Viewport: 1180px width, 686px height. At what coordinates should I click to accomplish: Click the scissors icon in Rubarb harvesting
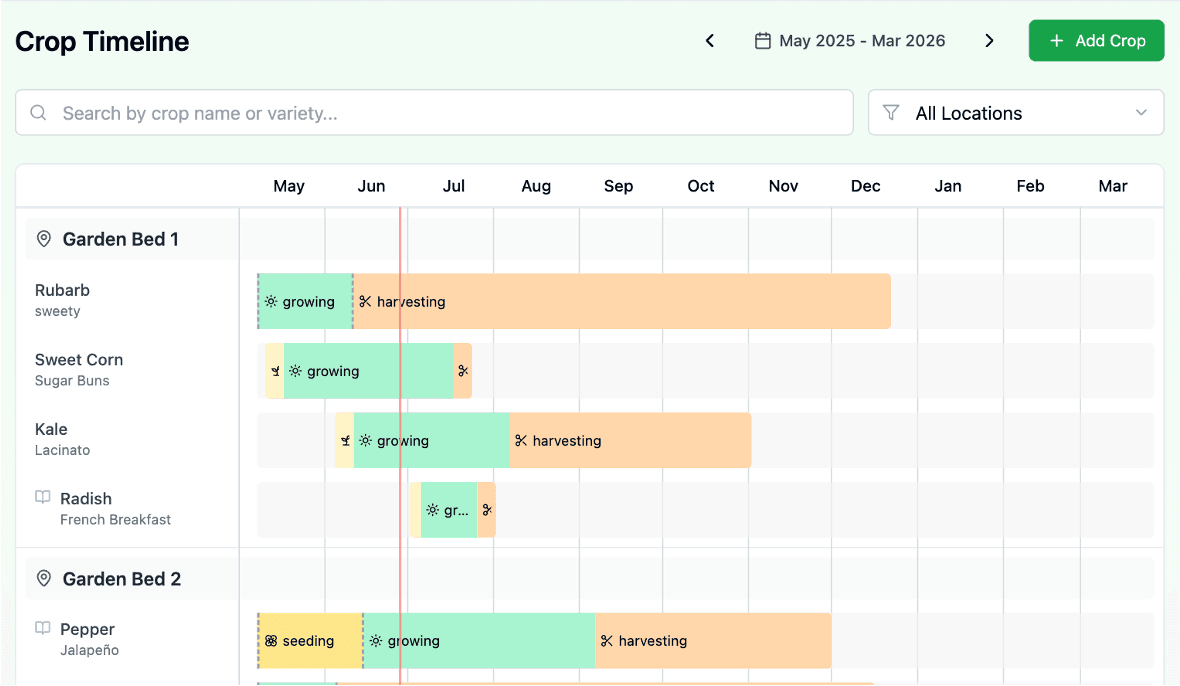pyautogui.click(x=365, y=302)
